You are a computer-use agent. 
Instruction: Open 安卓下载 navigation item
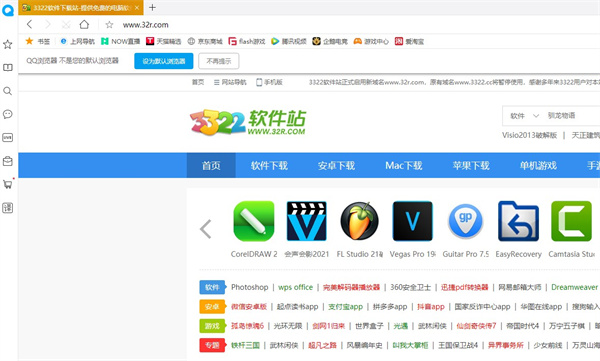[x=337, y=165]
